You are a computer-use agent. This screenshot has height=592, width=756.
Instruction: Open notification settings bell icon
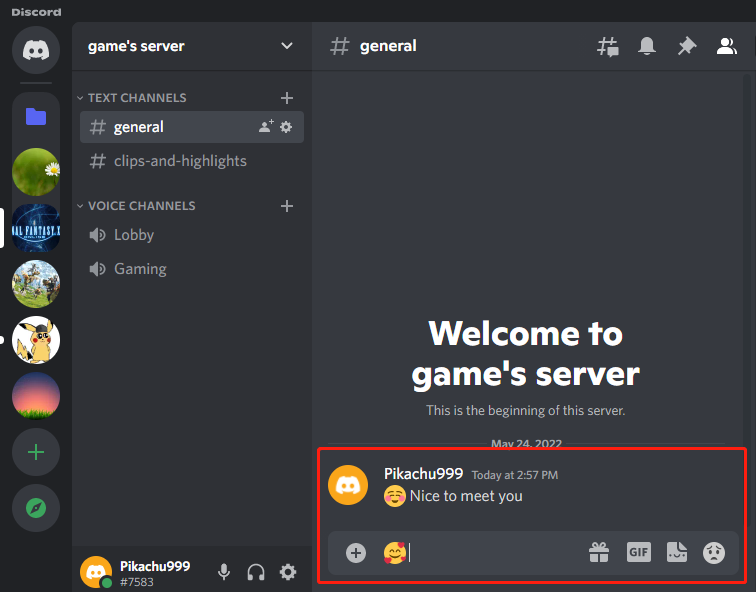click(647, 46)
